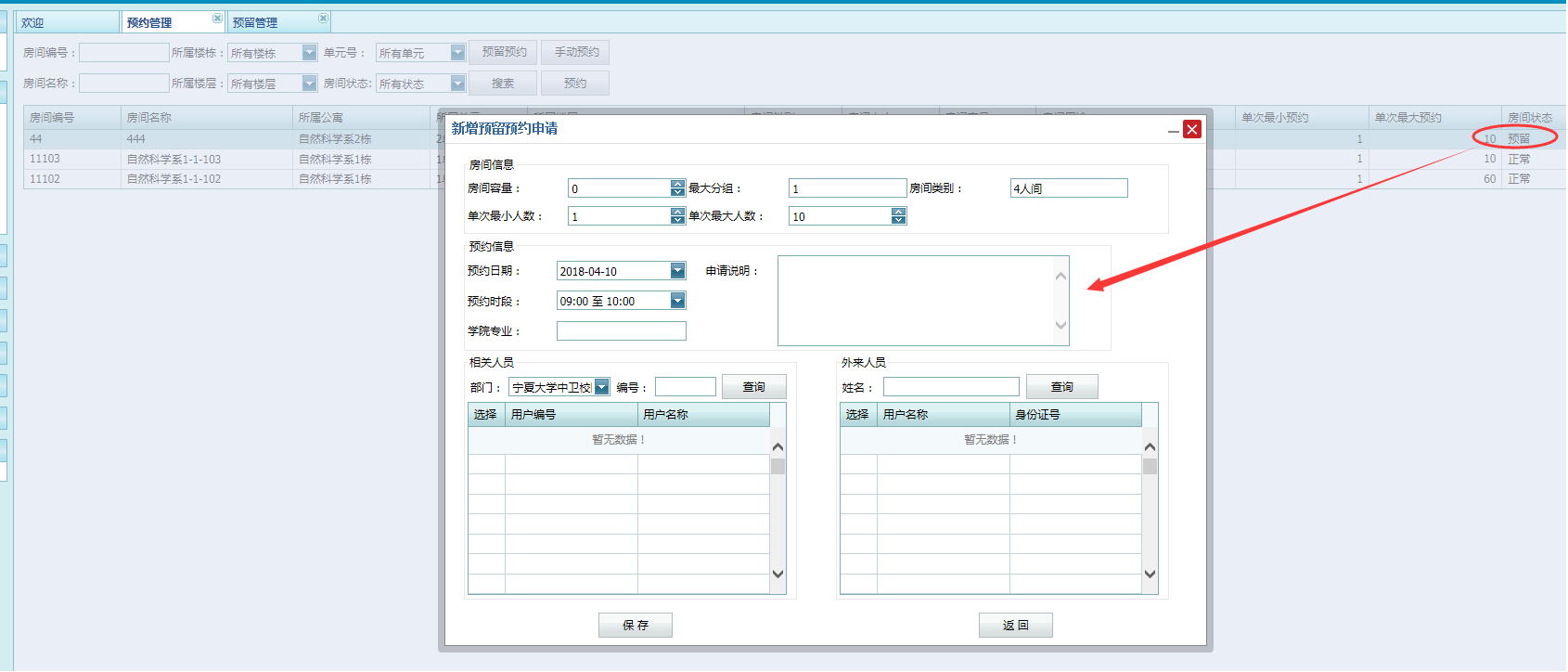Click scroll down arrow in 相关人员 table
The image size is (1568, 672).
[x=778, y=575]
